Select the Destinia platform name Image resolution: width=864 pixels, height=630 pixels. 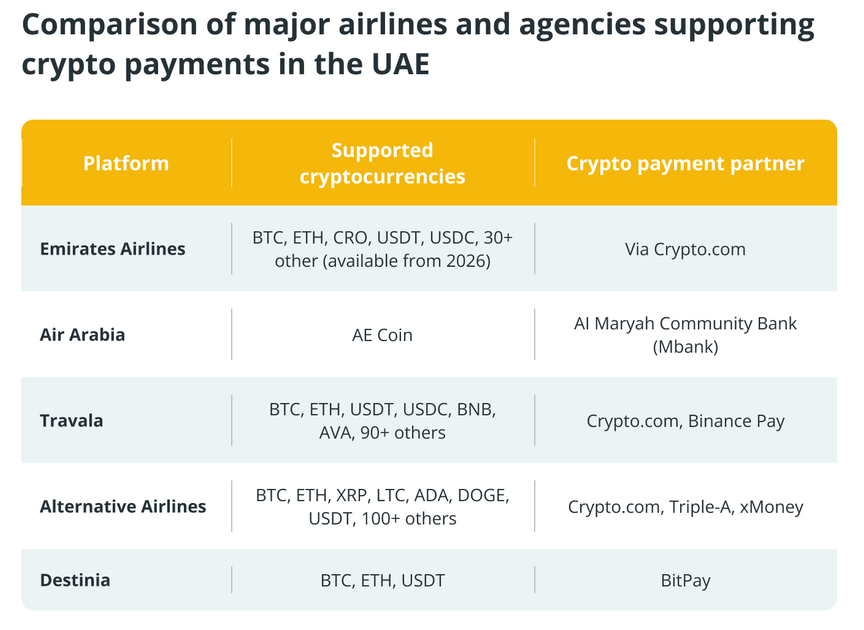pos(75,580)
